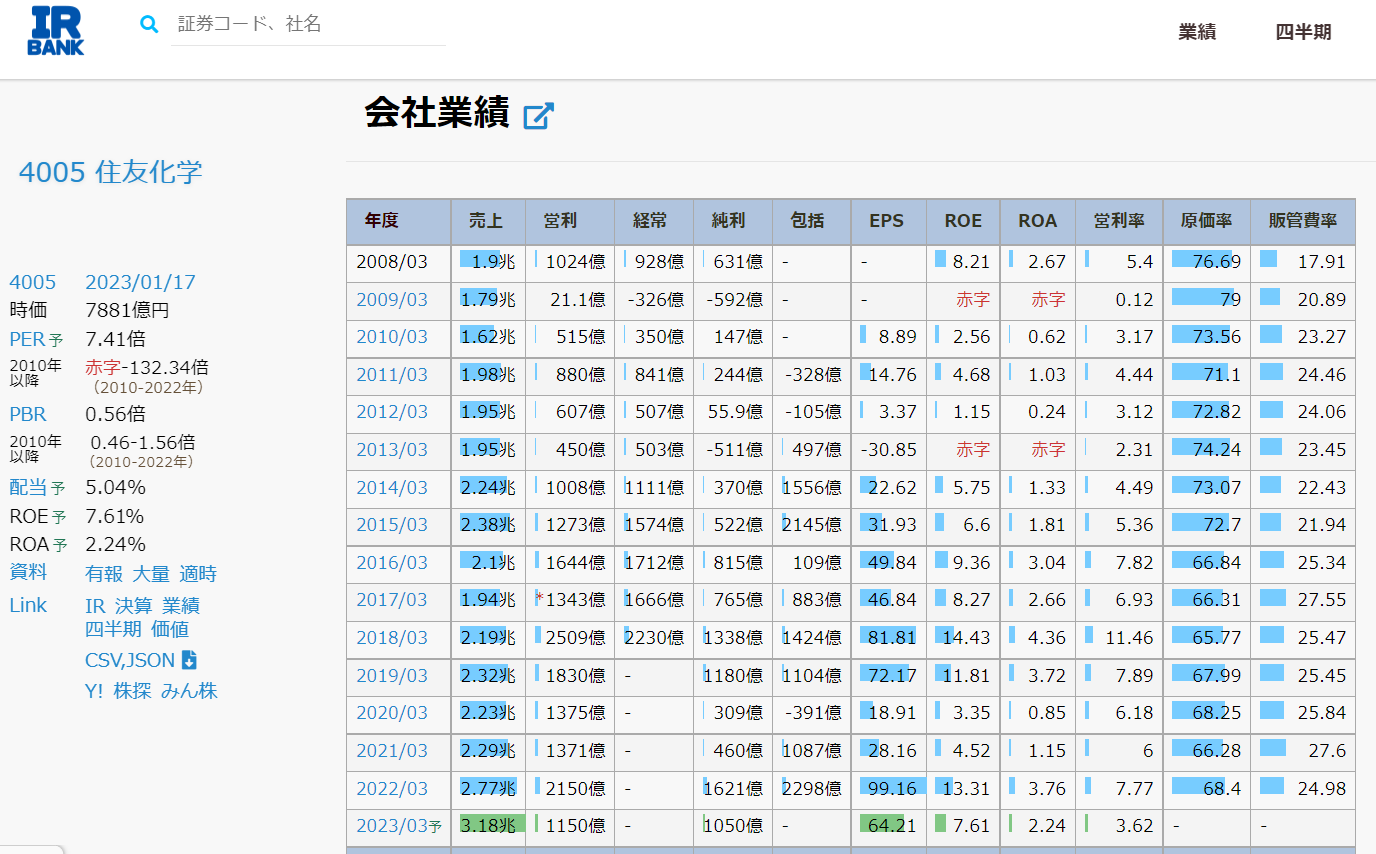
Task: Open the 業績 link in sidebar list
Action: [x=181, y=606]
